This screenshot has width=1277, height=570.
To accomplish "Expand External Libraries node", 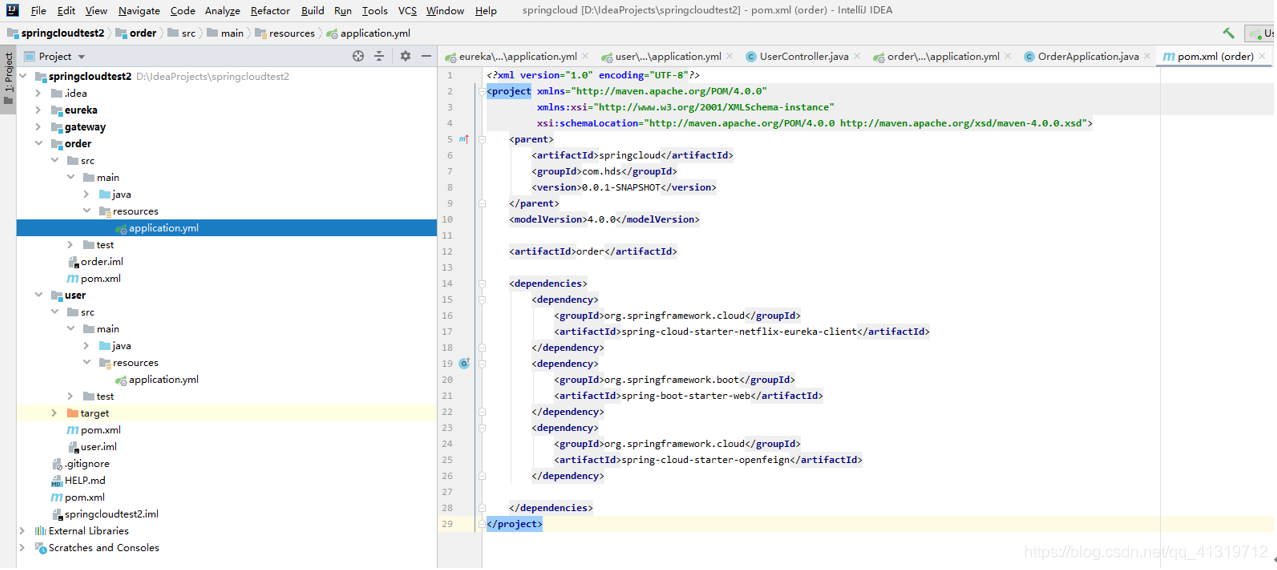I will coord(23,531).
